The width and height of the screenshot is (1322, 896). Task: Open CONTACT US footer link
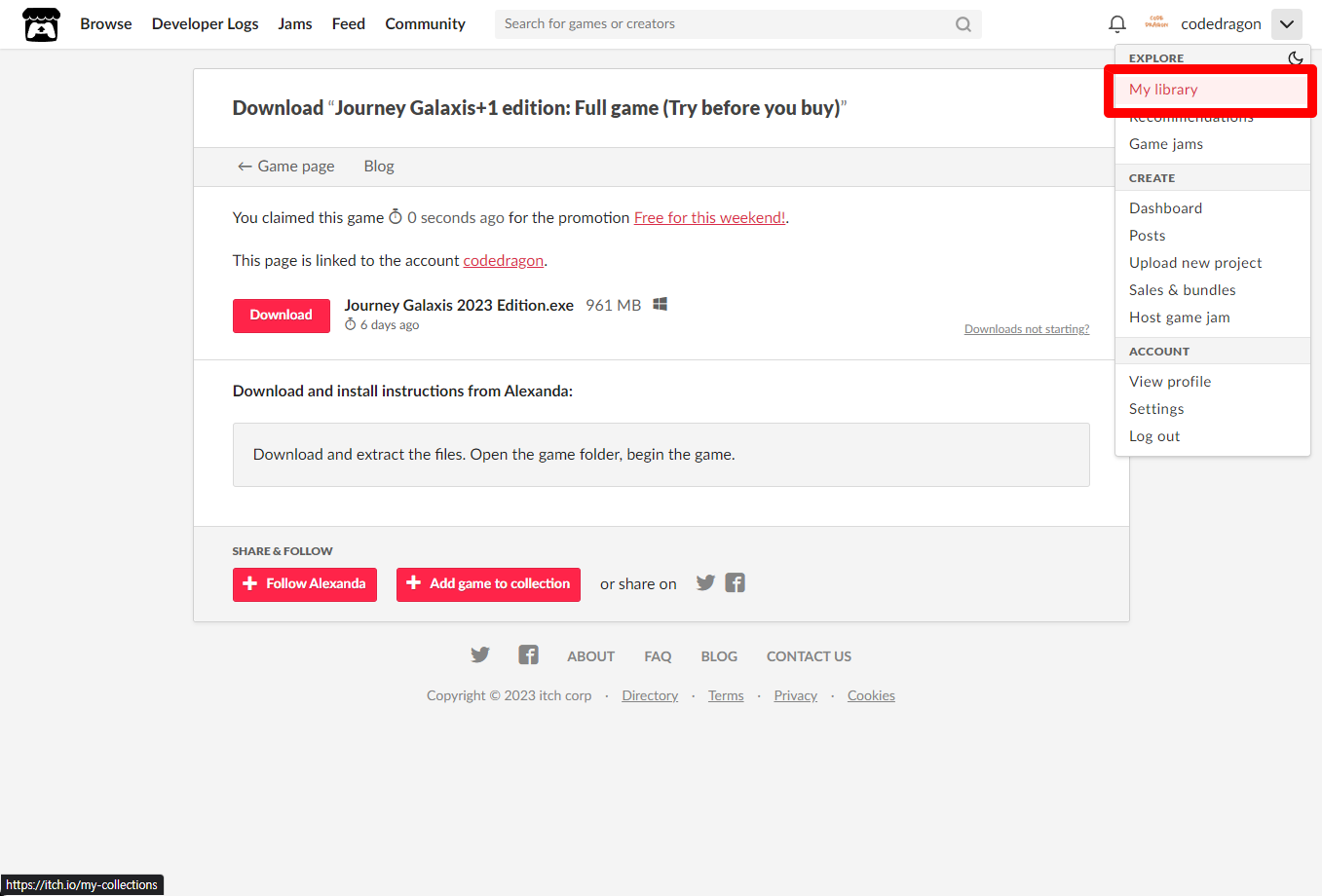[x=809, y=656]
